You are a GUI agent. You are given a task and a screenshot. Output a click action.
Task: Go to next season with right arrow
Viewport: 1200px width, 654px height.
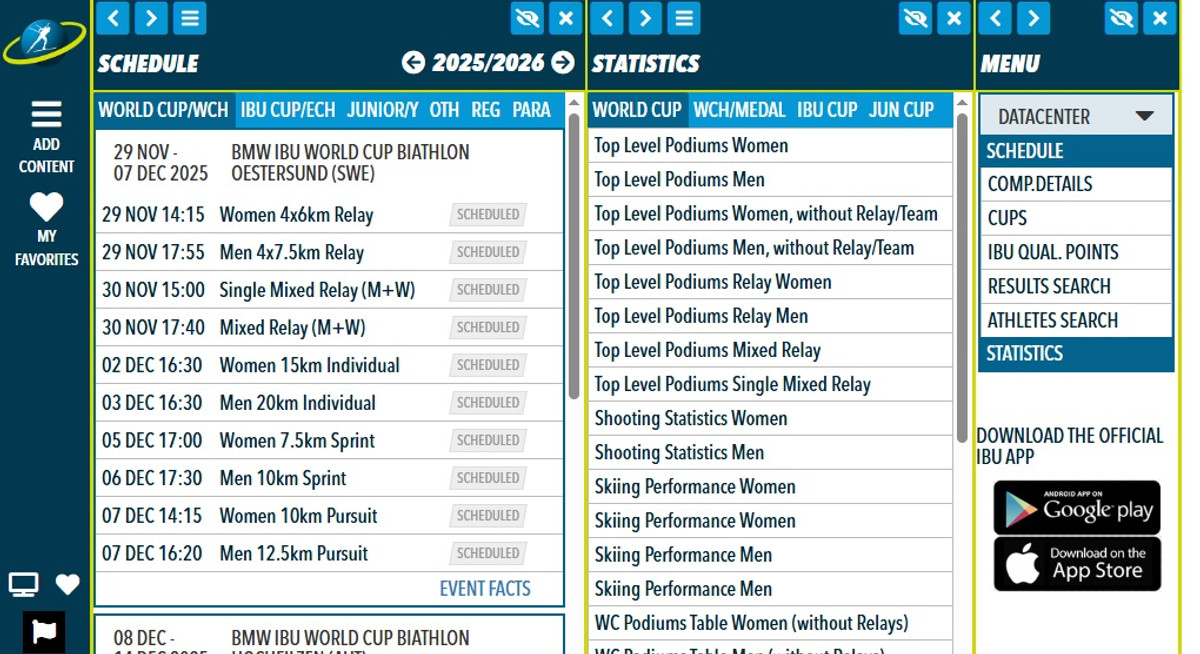click(x=564, y=63)
